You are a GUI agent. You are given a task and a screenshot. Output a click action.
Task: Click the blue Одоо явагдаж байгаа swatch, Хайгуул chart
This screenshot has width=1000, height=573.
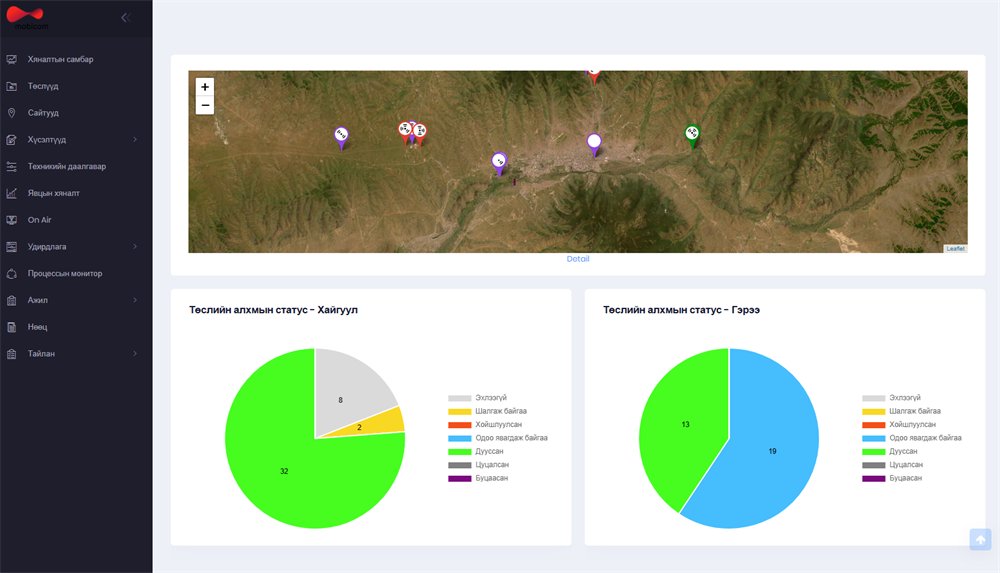tap(459, 438)
